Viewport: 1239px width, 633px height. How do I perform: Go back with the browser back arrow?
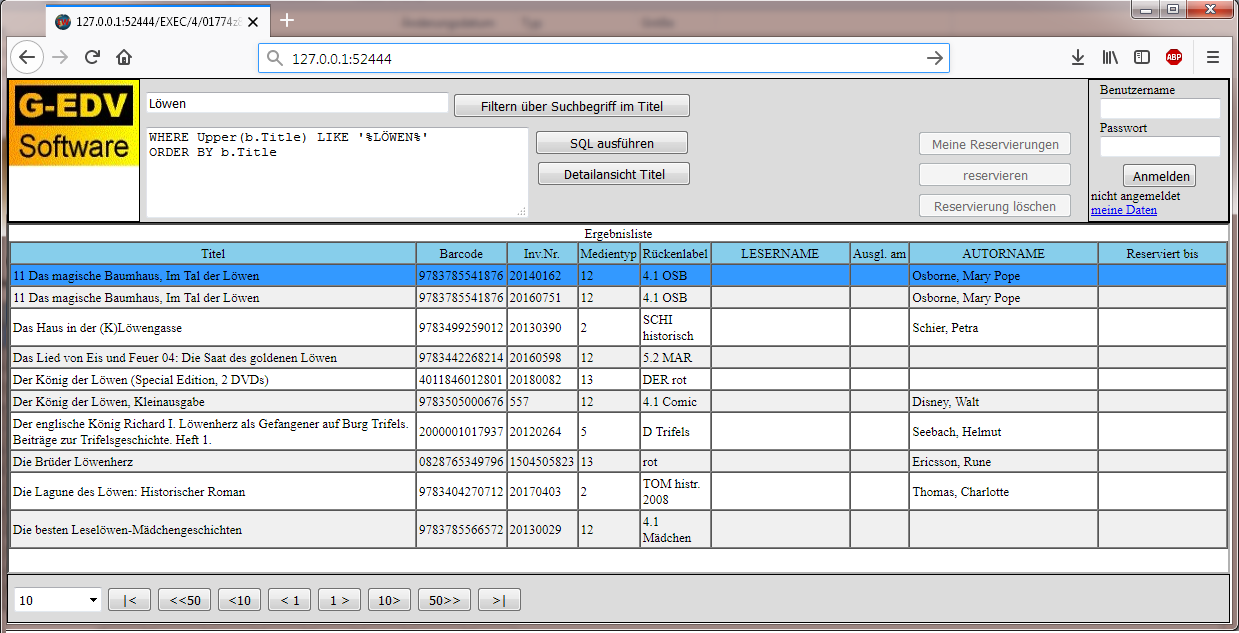point(27,58)
